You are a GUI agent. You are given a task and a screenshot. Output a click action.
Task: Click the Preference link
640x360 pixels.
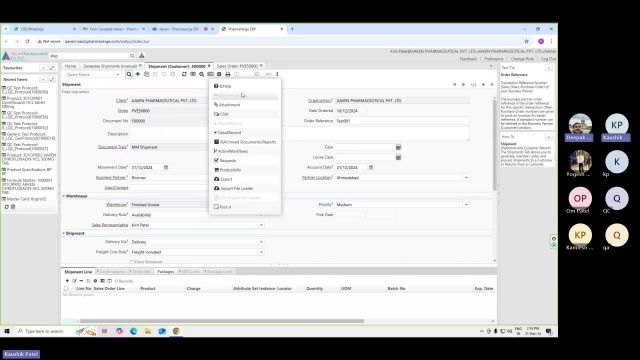(493, 59)
